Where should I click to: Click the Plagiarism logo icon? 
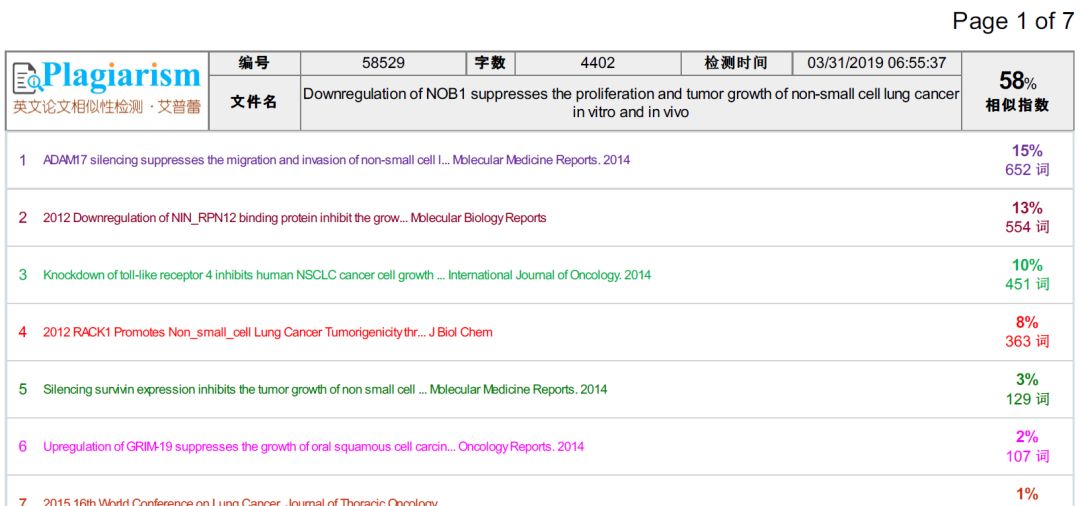28,78
